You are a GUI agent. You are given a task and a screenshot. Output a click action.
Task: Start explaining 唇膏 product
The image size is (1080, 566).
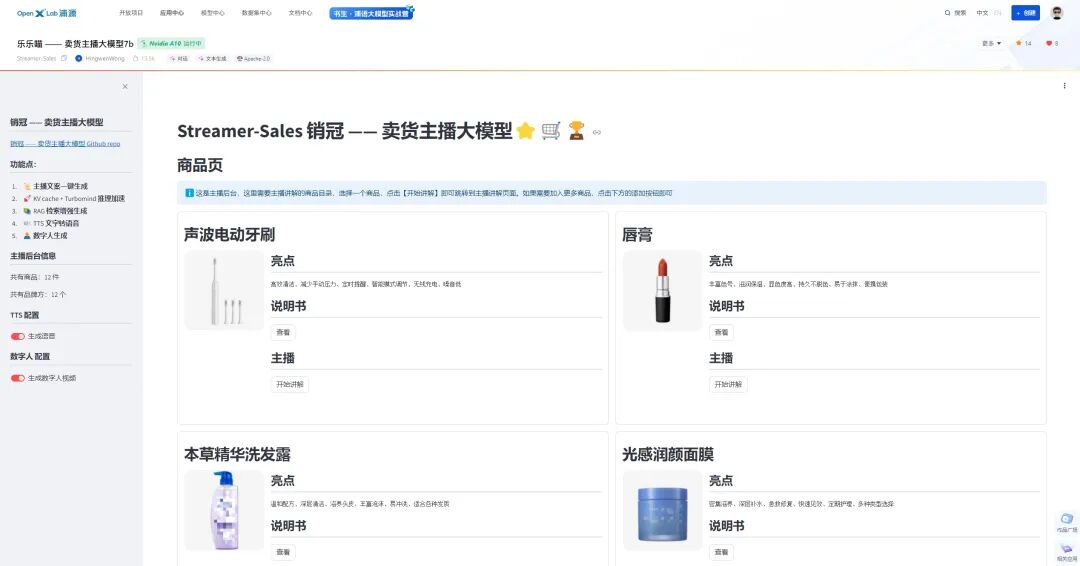[728, 385]
